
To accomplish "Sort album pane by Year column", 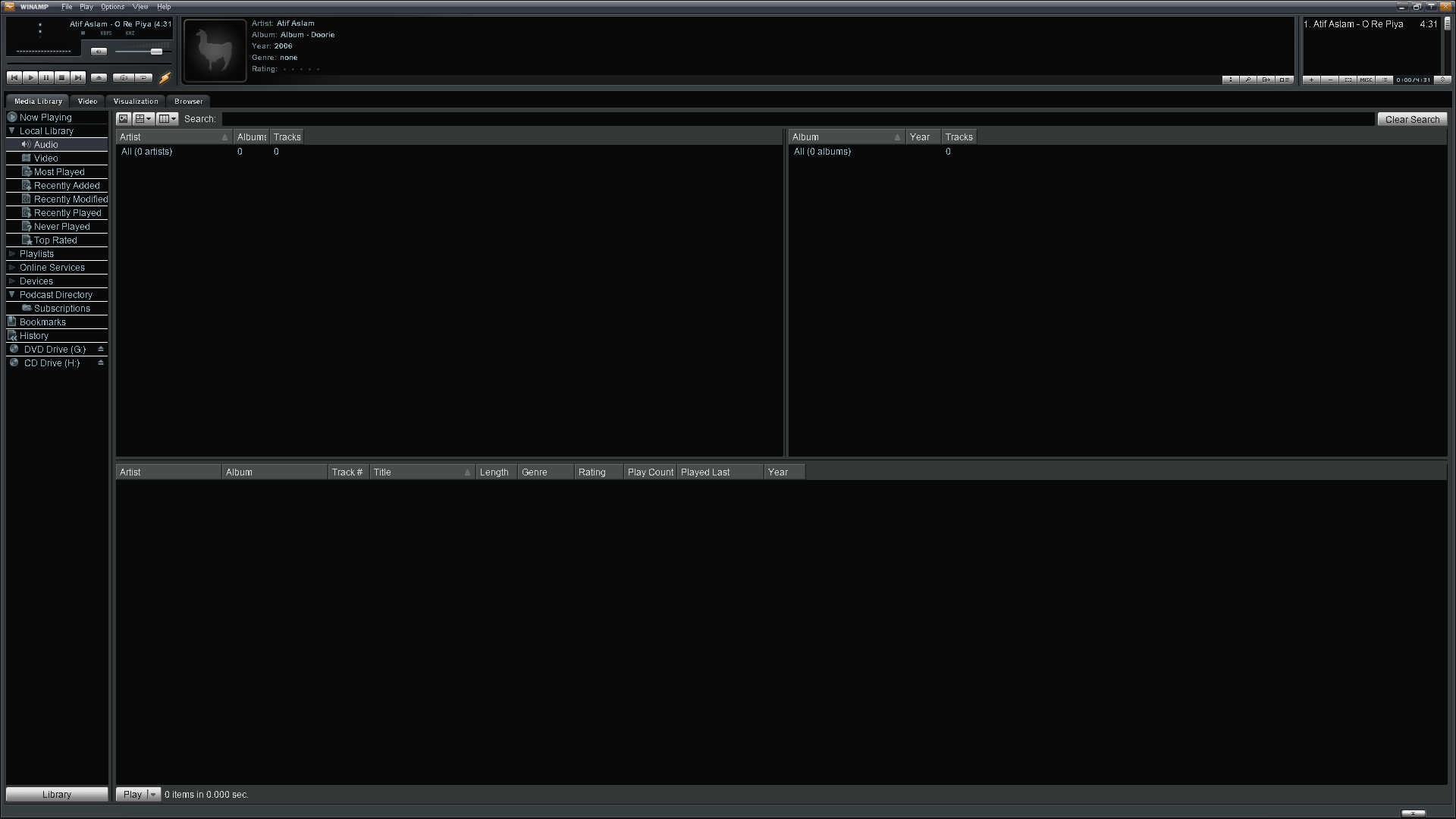I will coord(923,137).
